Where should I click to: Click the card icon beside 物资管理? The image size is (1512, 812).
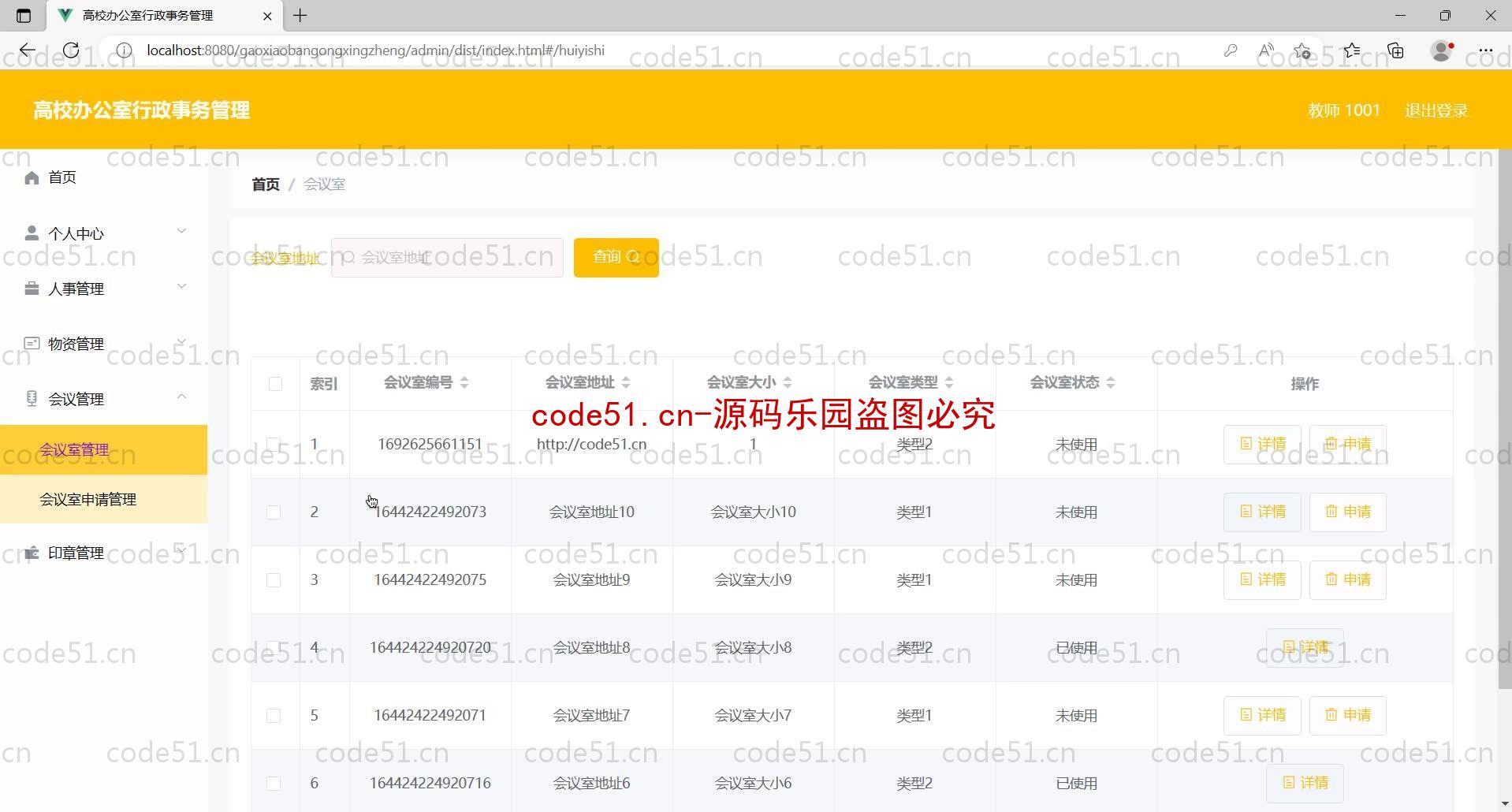(32, 343)
